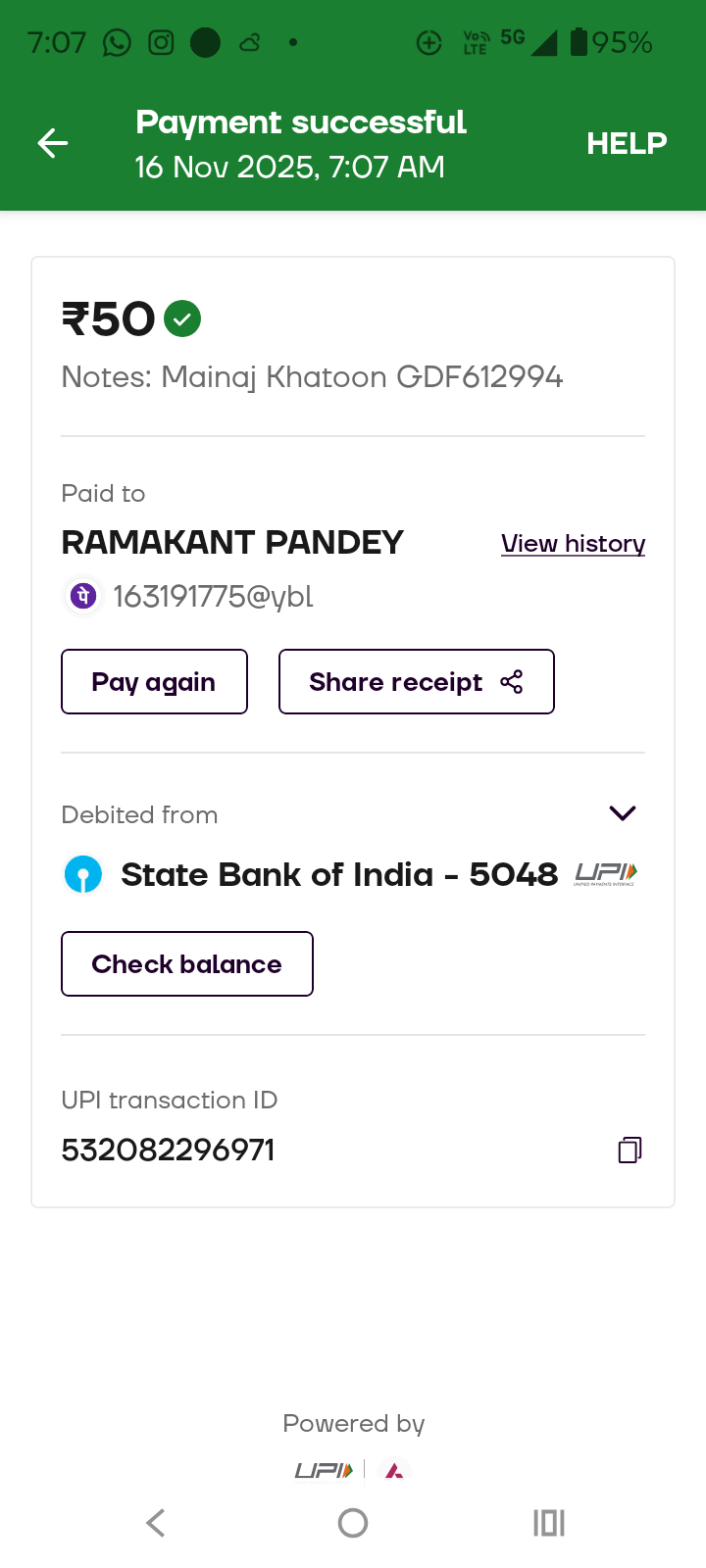Viewport: 706px width, 1568px height.
Task: Expand the Debited from section chevron
Action: (x=623, y=813)
